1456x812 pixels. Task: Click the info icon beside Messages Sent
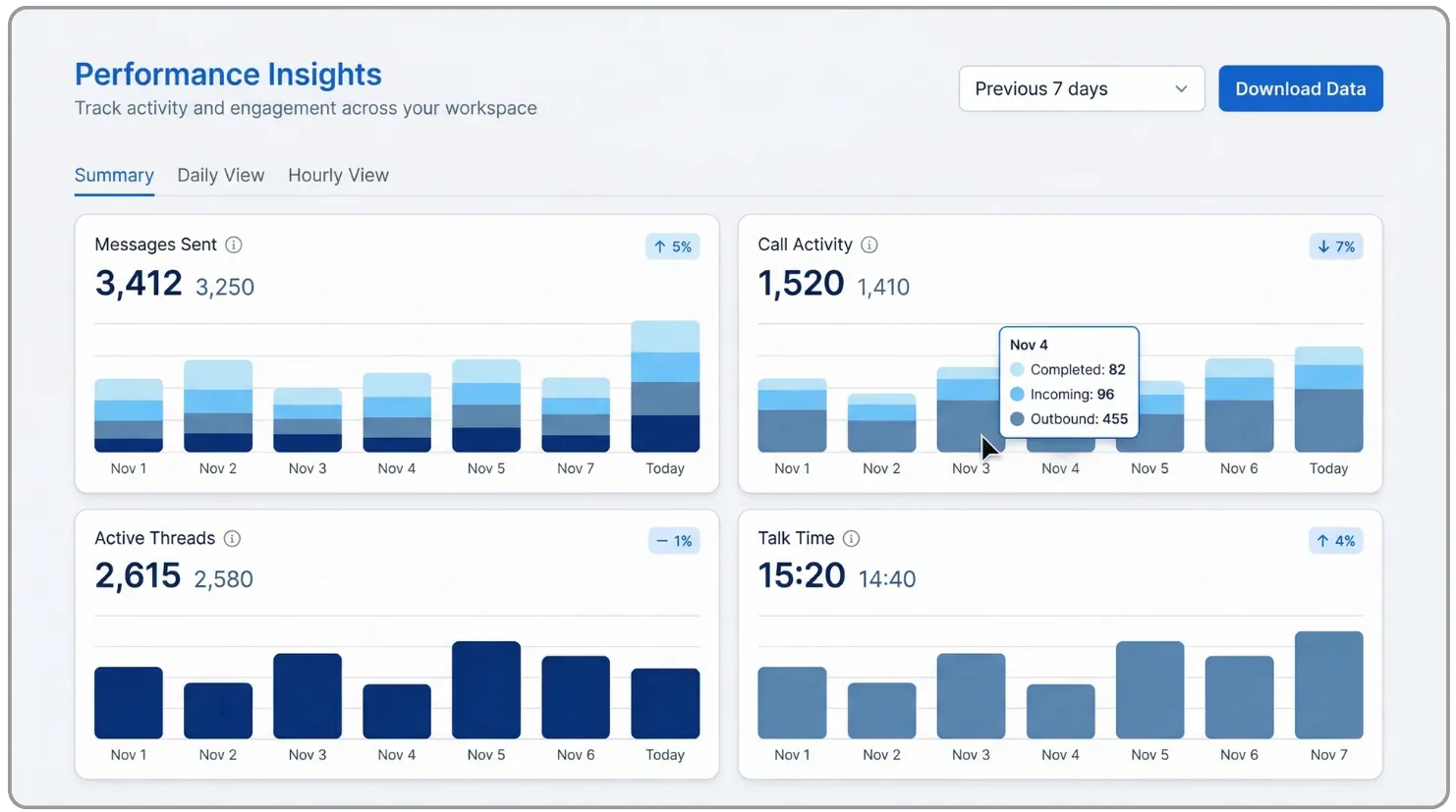click(x=234, y=244)
